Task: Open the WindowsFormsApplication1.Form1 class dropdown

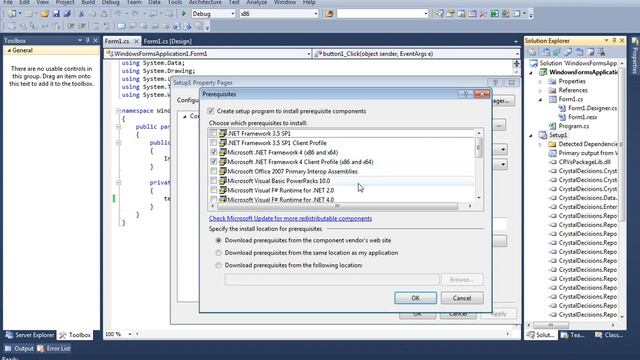Action: click(x=309, y=53)
